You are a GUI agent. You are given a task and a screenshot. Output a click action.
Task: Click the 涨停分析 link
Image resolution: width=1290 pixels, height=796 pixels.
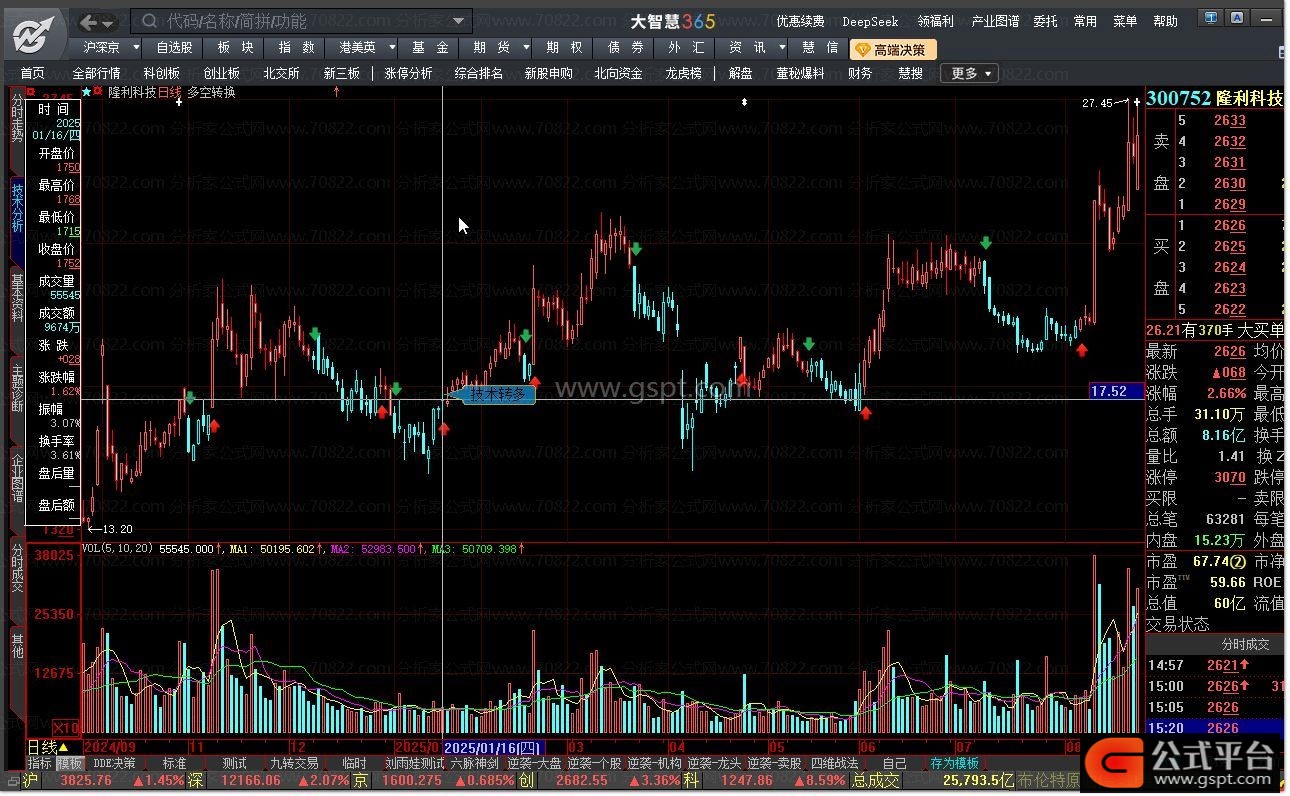(408, 73)
